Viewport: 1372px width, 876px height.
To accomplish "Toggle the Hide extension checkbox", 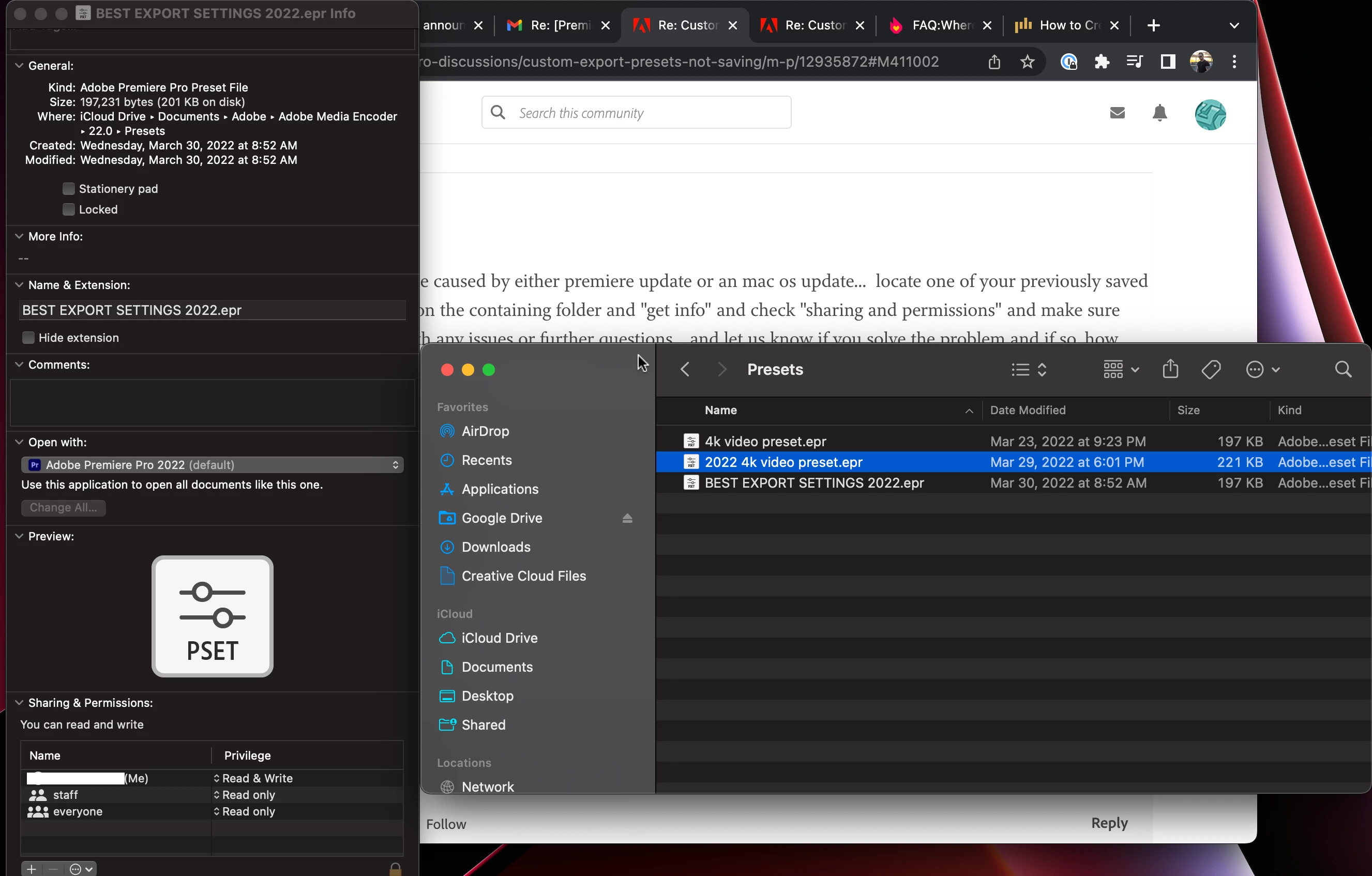I will point(28,338).
